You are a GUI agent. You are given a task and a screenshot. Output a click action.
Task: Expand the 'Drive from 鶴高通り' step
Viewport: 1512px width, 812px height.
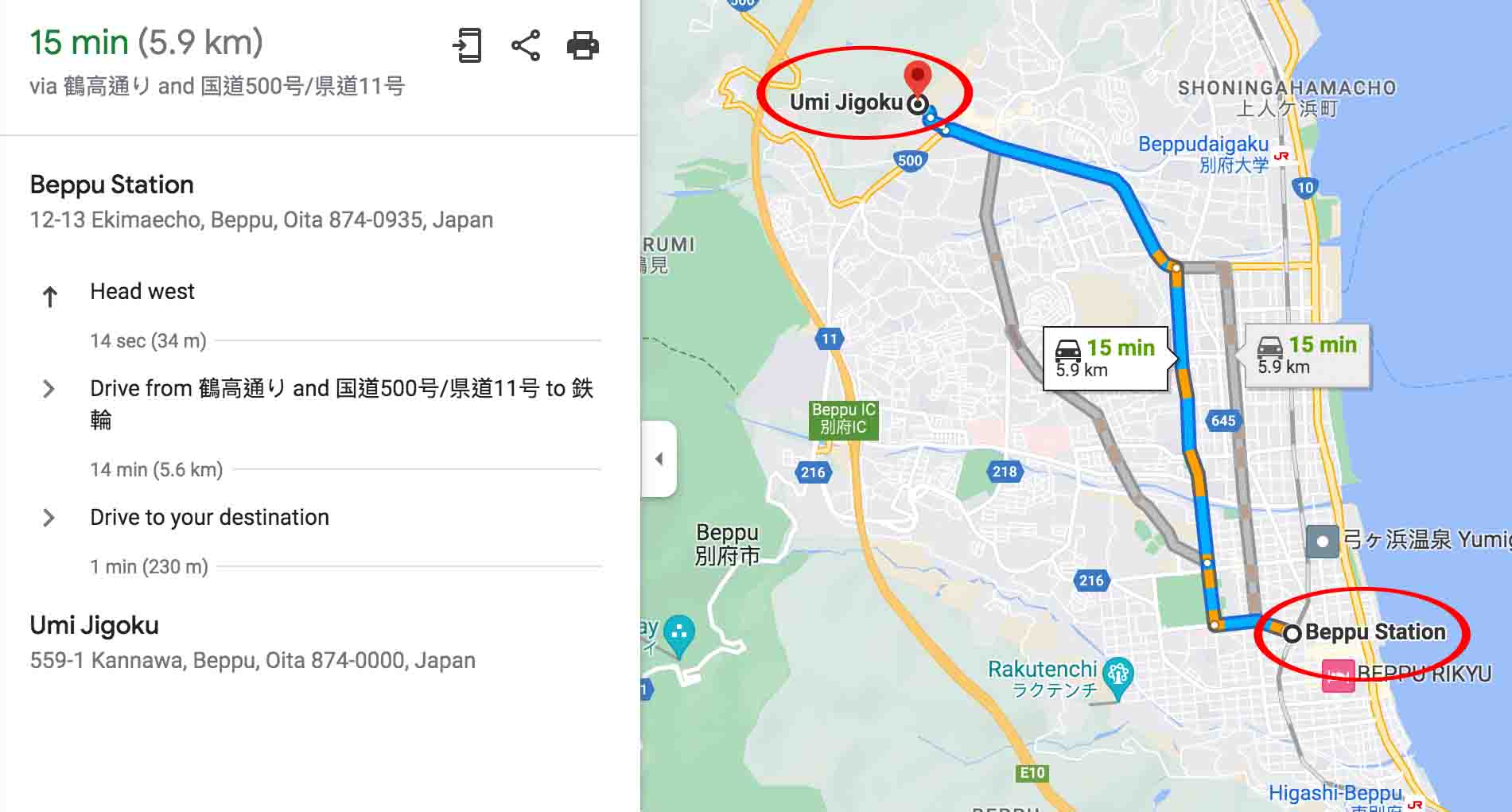49,389
